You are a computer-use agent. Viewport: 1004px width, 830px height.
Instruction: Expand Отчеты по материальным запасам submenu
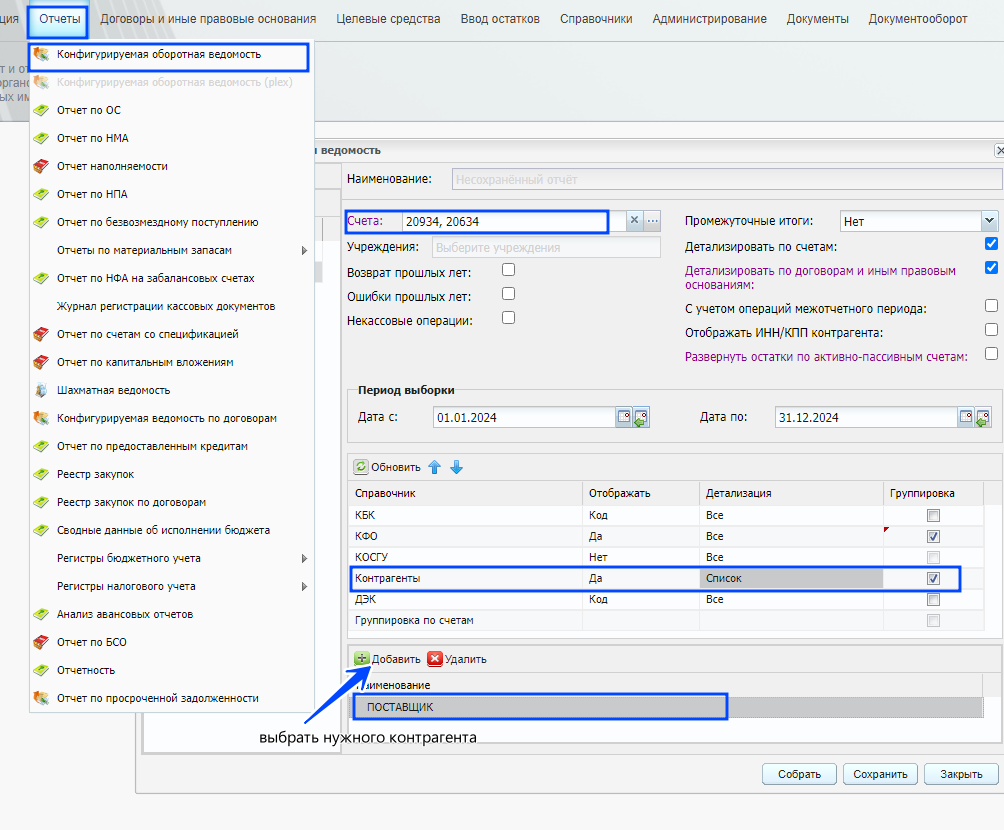[304, 250]
